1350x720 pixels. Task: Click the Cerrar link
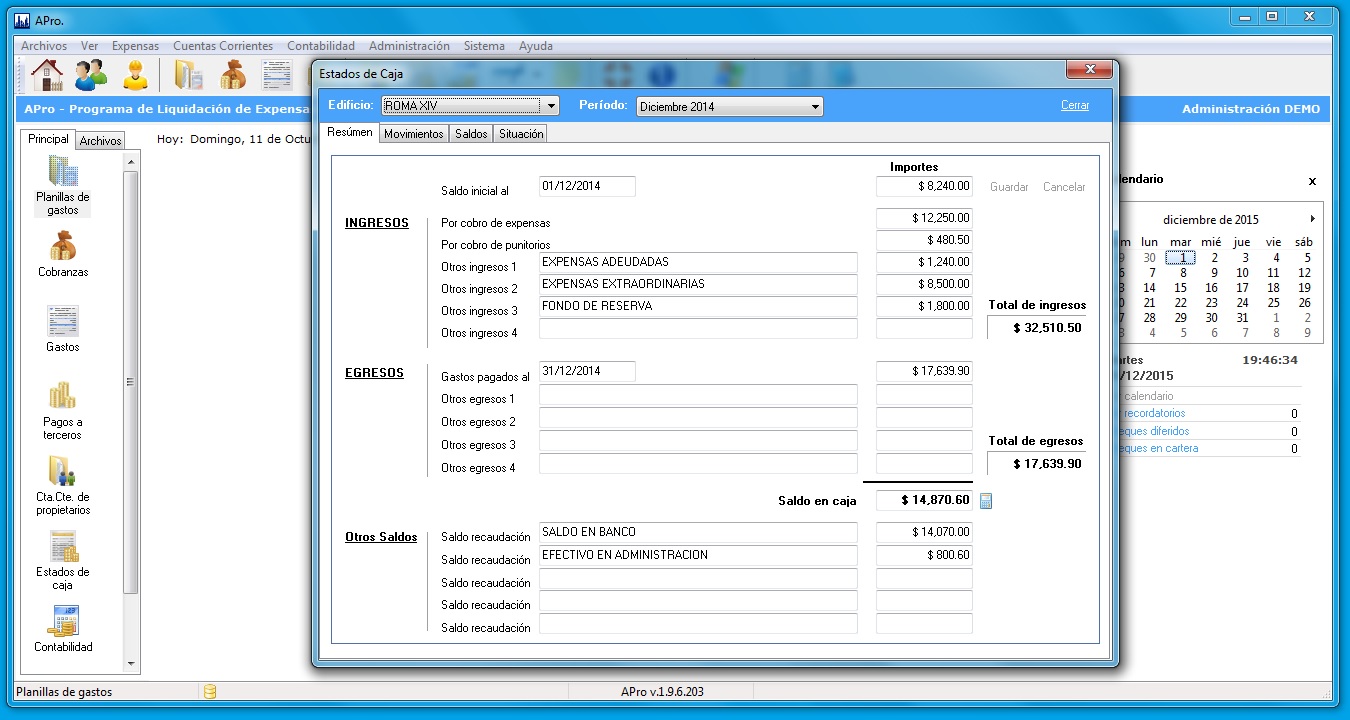point(1075,105)
